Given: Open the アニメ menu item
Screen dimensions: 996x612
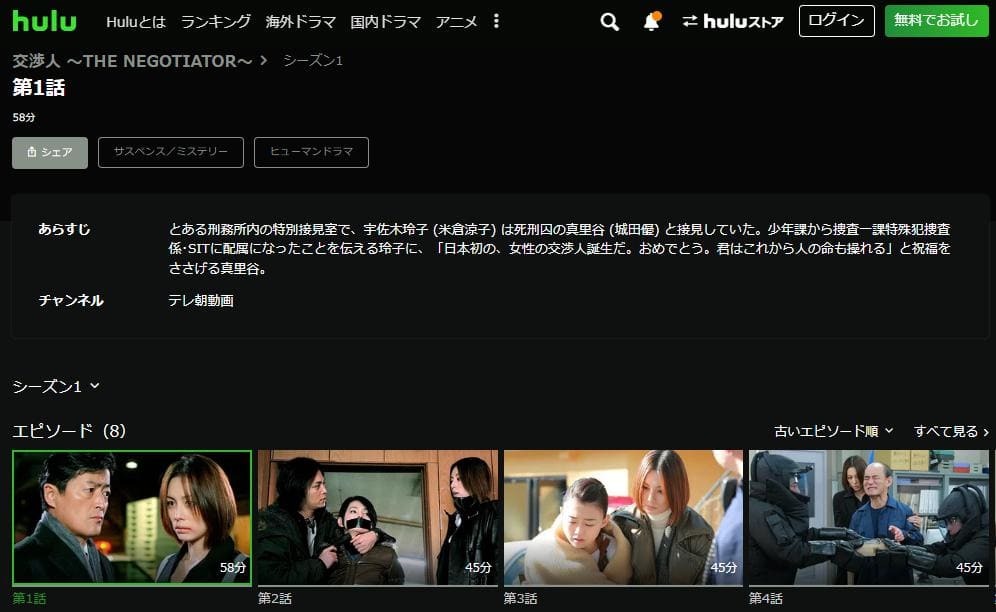Looking at the screenshot, I should point(456,22).
